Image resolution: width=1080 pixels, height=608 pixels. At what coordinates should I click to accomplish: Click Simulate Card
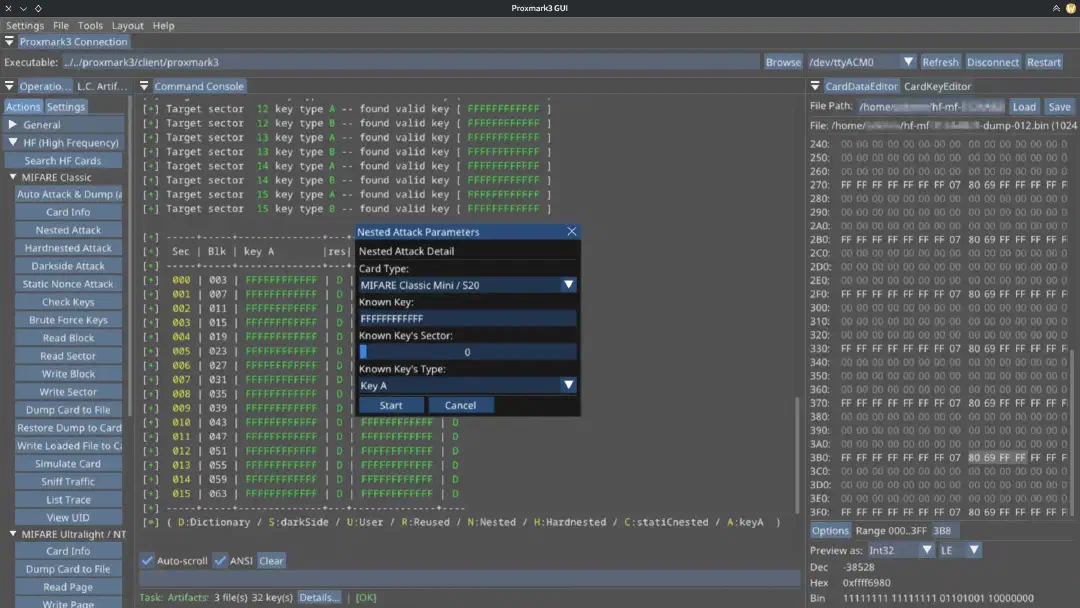[68, 463]
